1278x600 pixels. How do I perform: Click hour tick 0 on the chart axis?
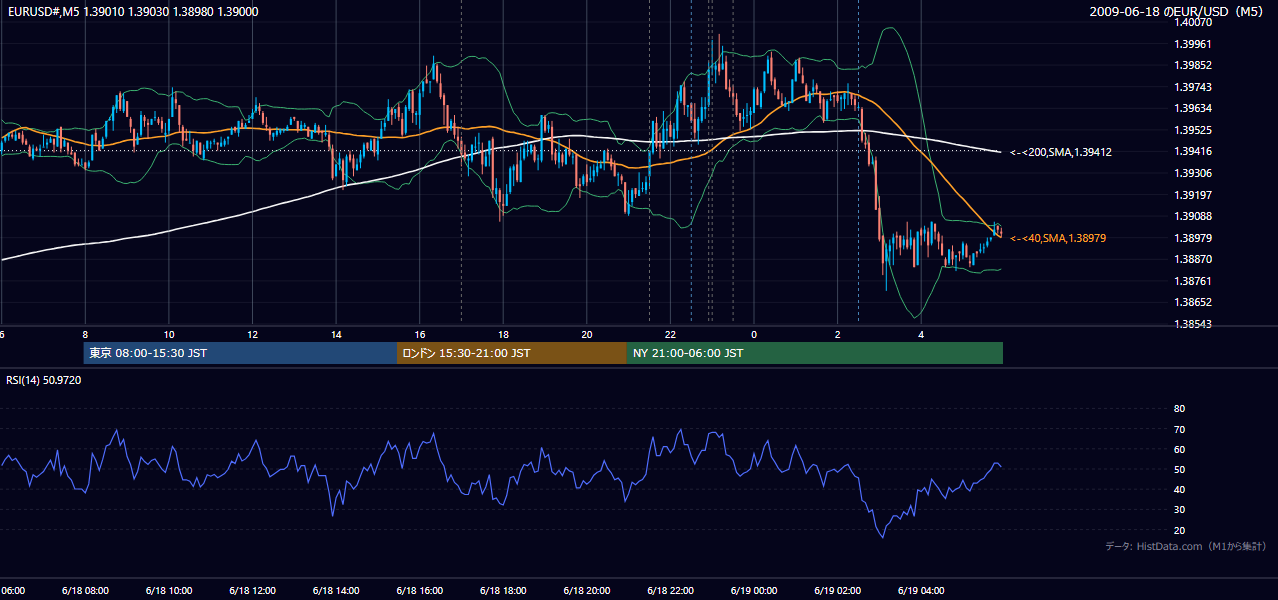click(754, 334)
